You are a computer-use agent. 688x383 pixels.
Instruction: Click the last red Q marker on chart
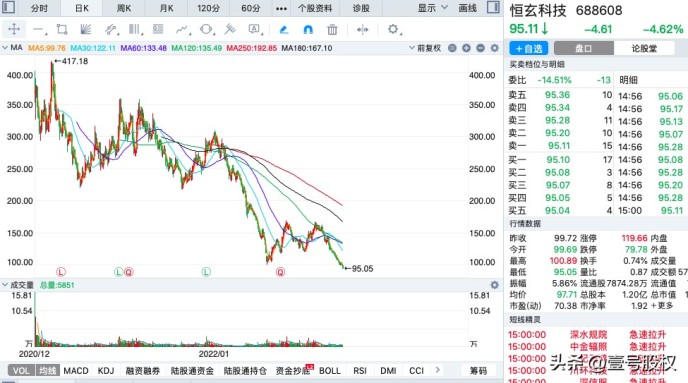click(x=280, y=272)
